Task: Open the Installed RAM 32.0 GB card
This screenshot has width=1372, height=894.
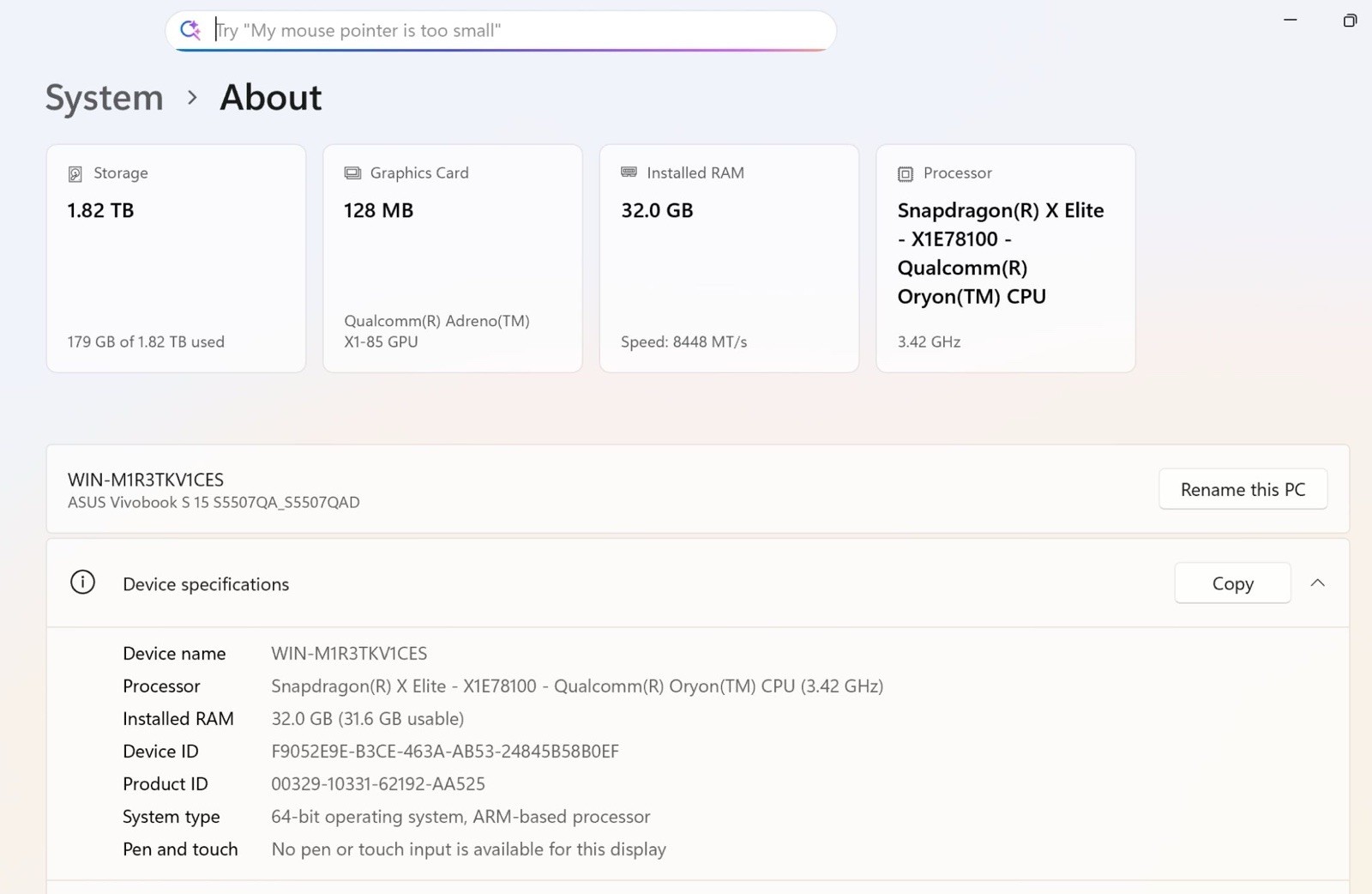Action: [x=729, y=258]
